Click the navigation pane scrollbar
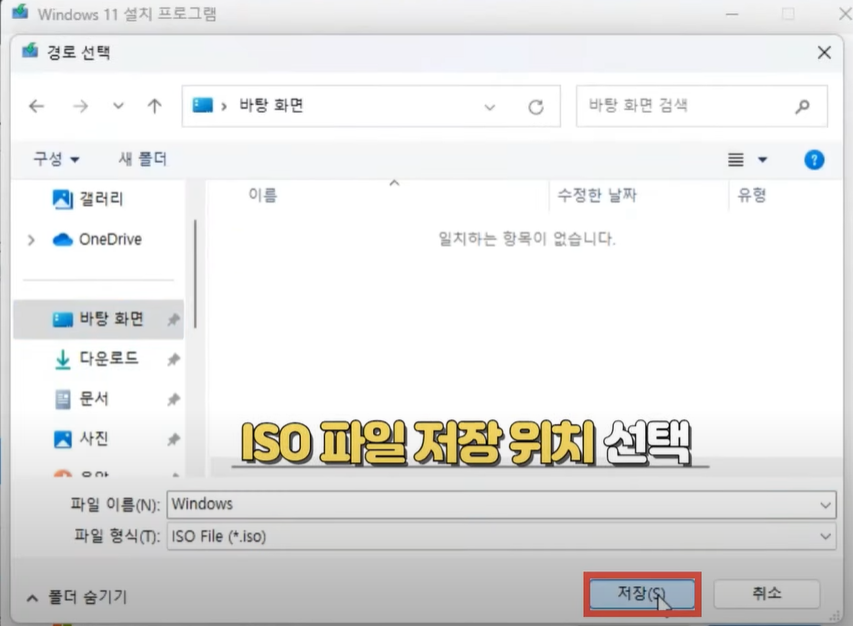The width and height of the screenshot is (853, 626). pos(195,274)
